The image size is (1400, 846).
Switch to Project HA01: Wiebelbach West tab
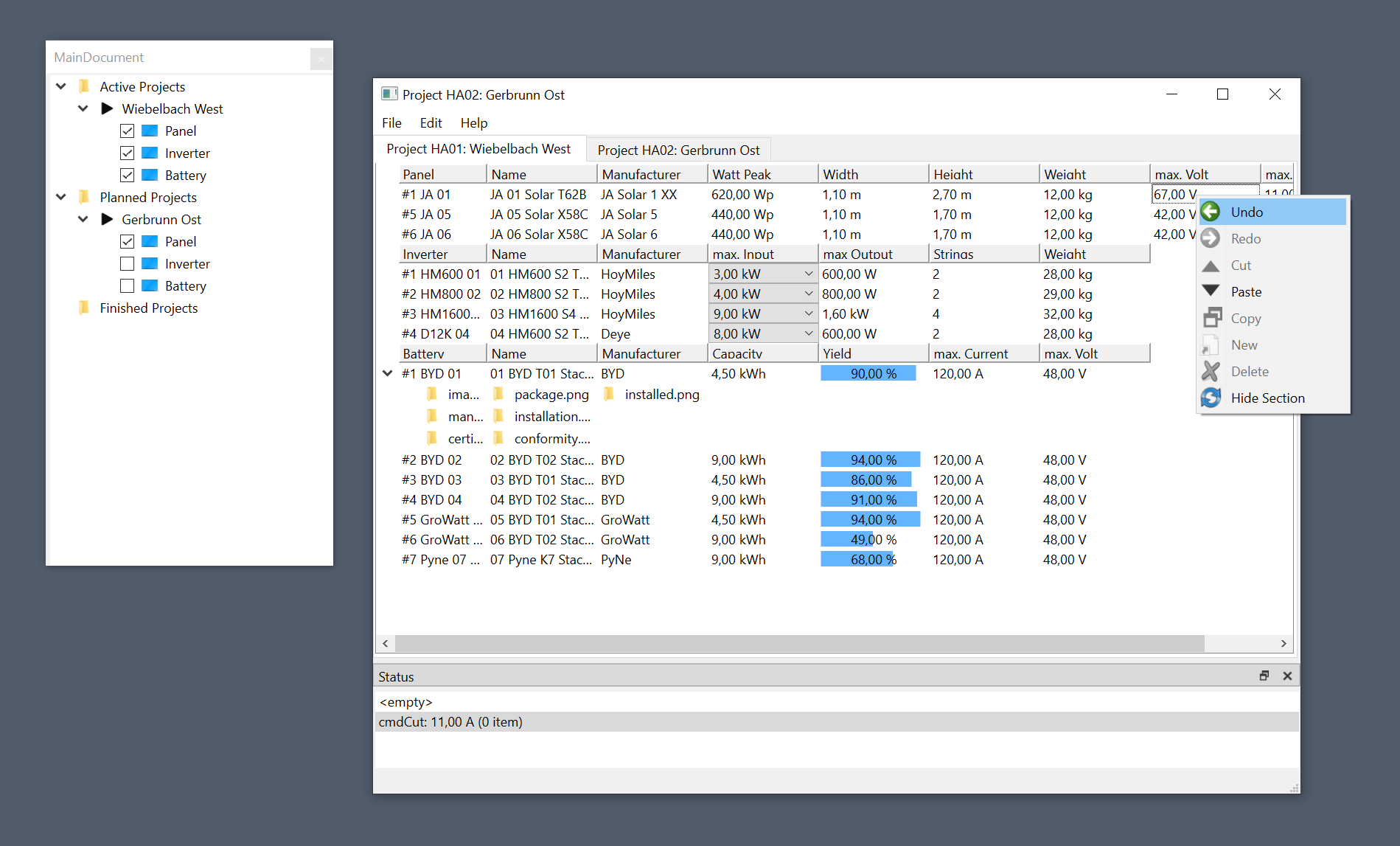[x=478, y=149]
